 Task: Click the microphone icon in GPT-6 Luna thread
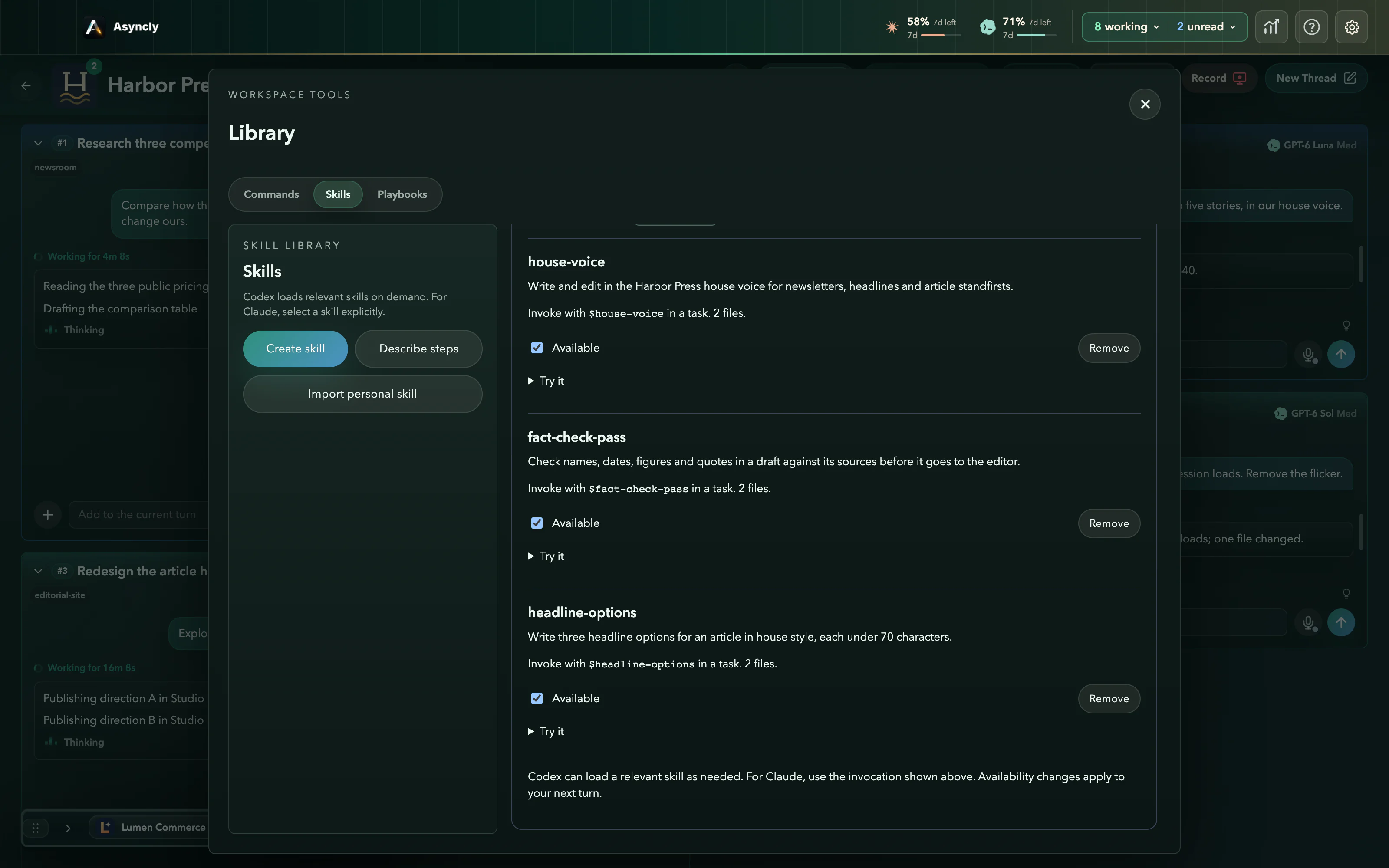coord(1309,354)
